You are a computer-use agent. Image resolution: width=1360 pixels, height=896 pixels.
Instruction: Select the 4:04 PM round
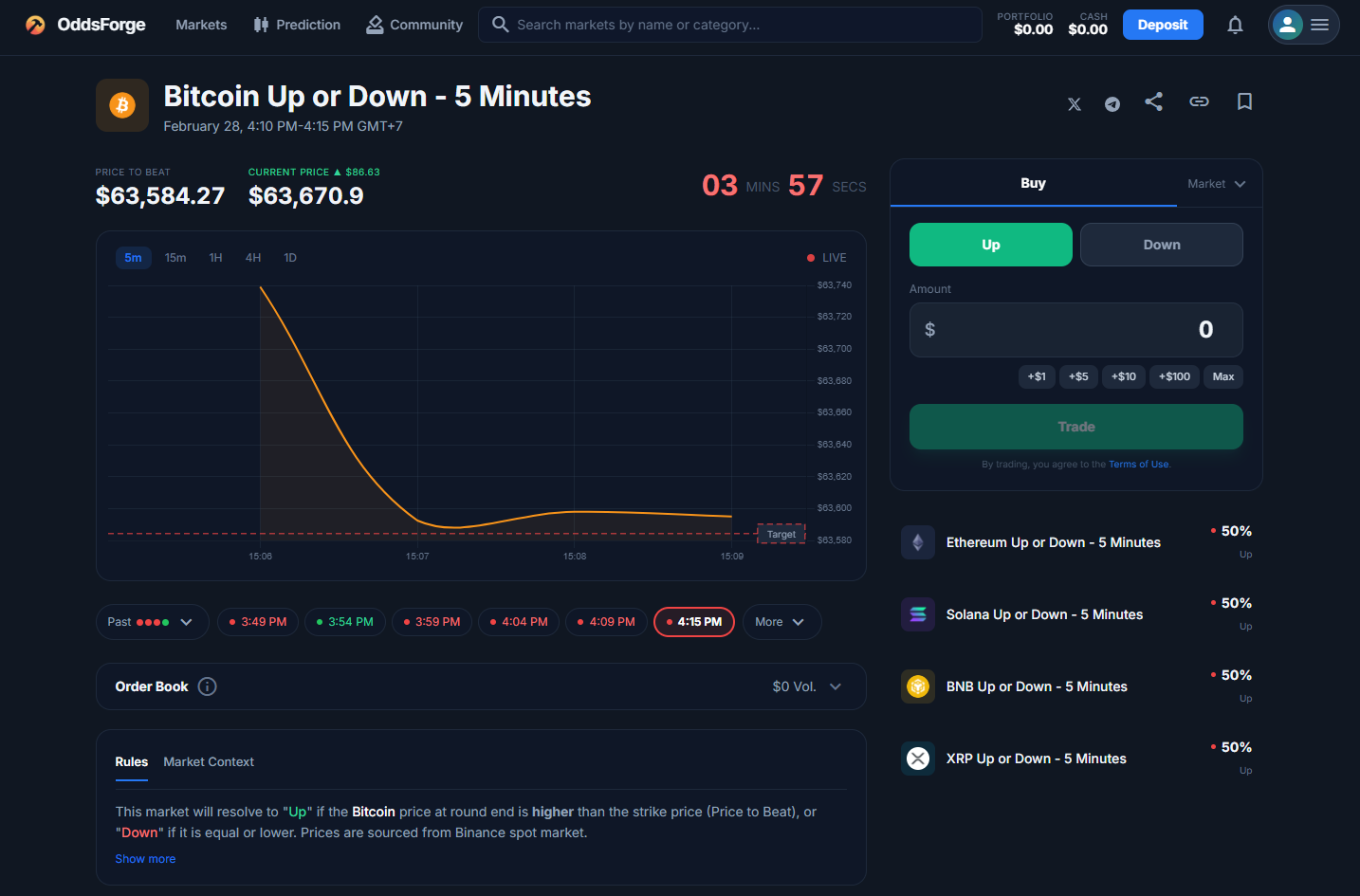(519, 622)
